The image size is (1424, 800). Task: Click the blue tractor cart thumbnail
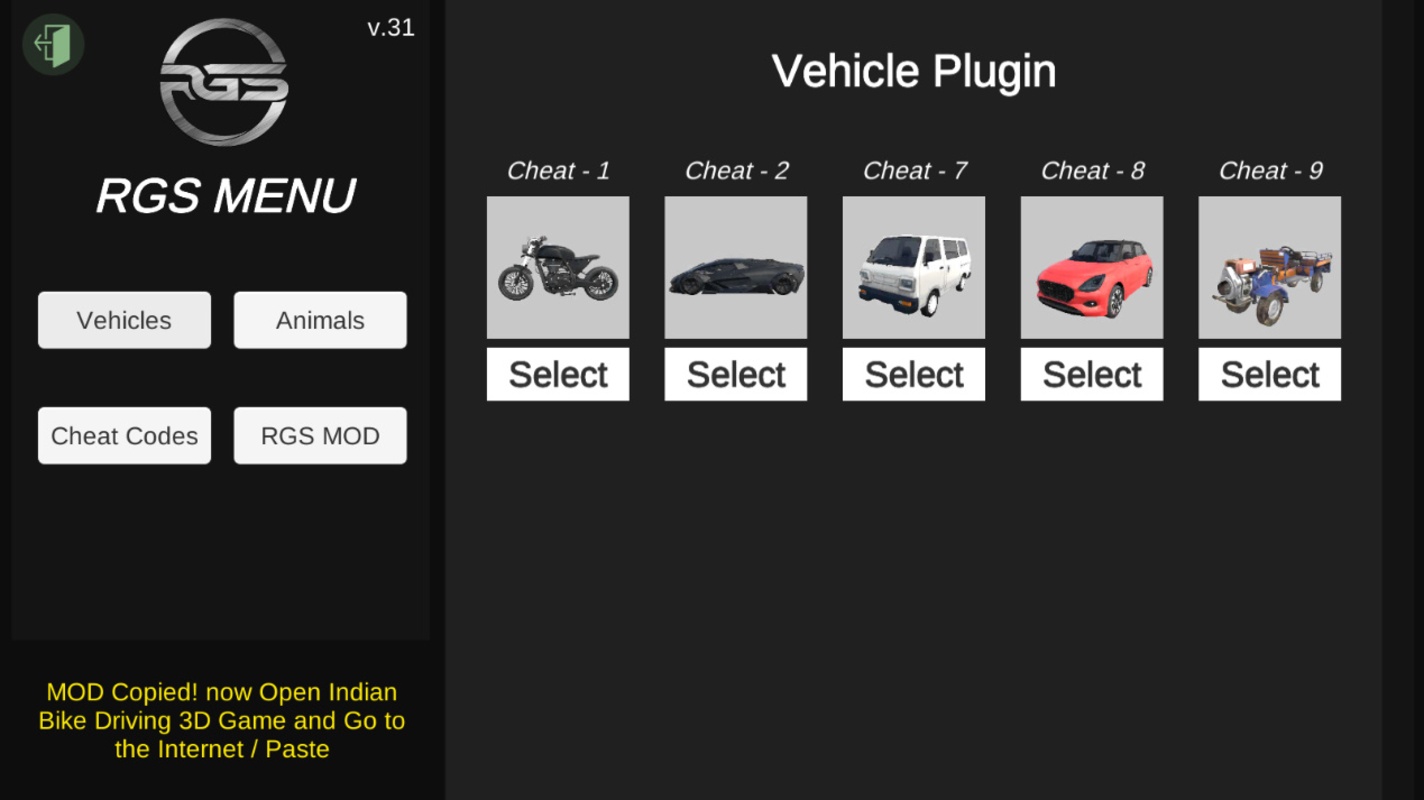(x=1270, y=267)
